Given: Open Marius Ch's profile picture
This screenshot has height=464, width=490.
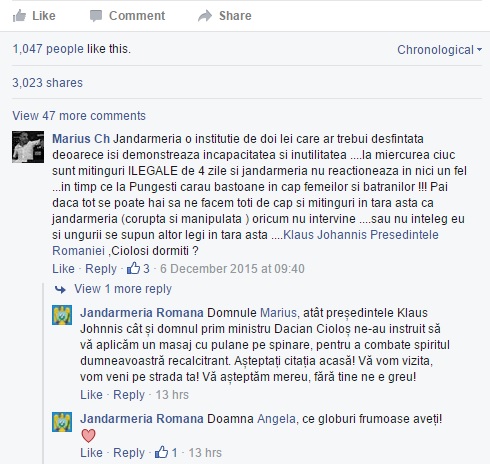Looking at the screenshot, I should tap(28, 147).
